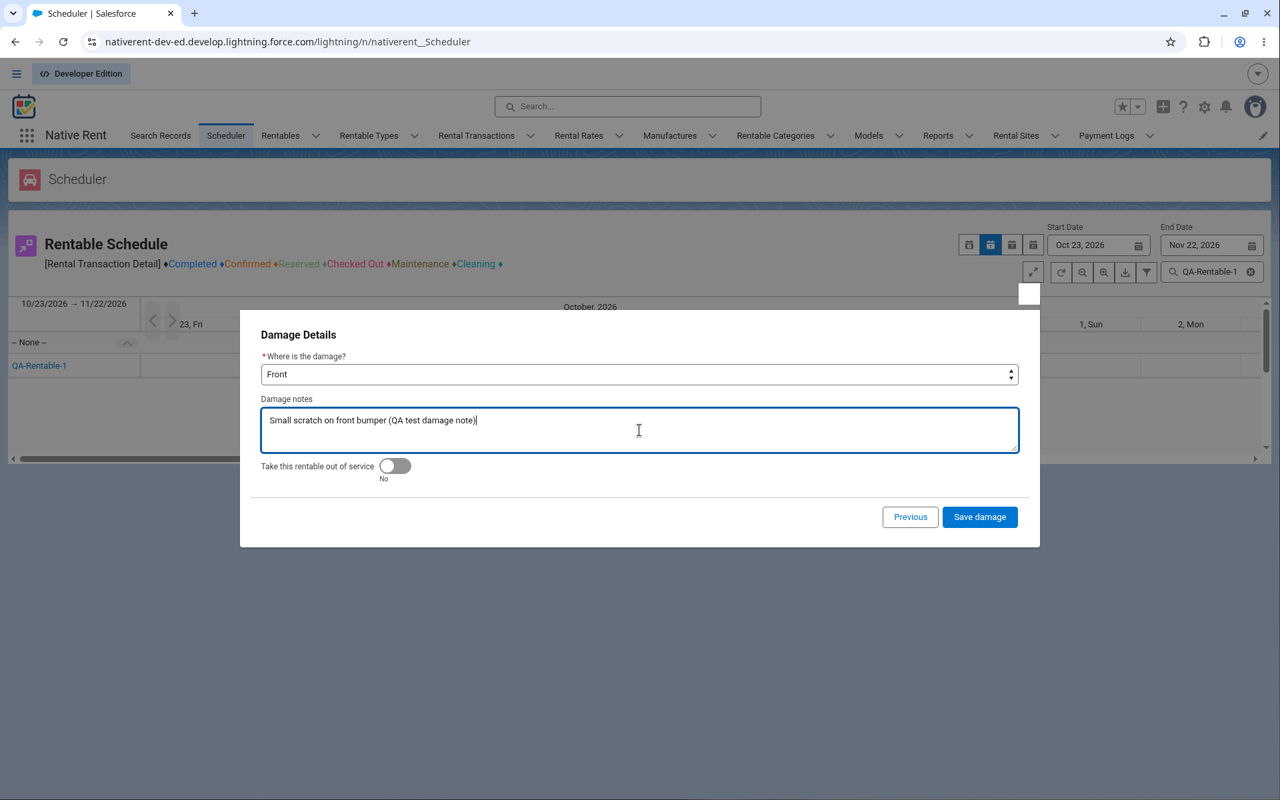Click the global actions plus icon

1163,107
